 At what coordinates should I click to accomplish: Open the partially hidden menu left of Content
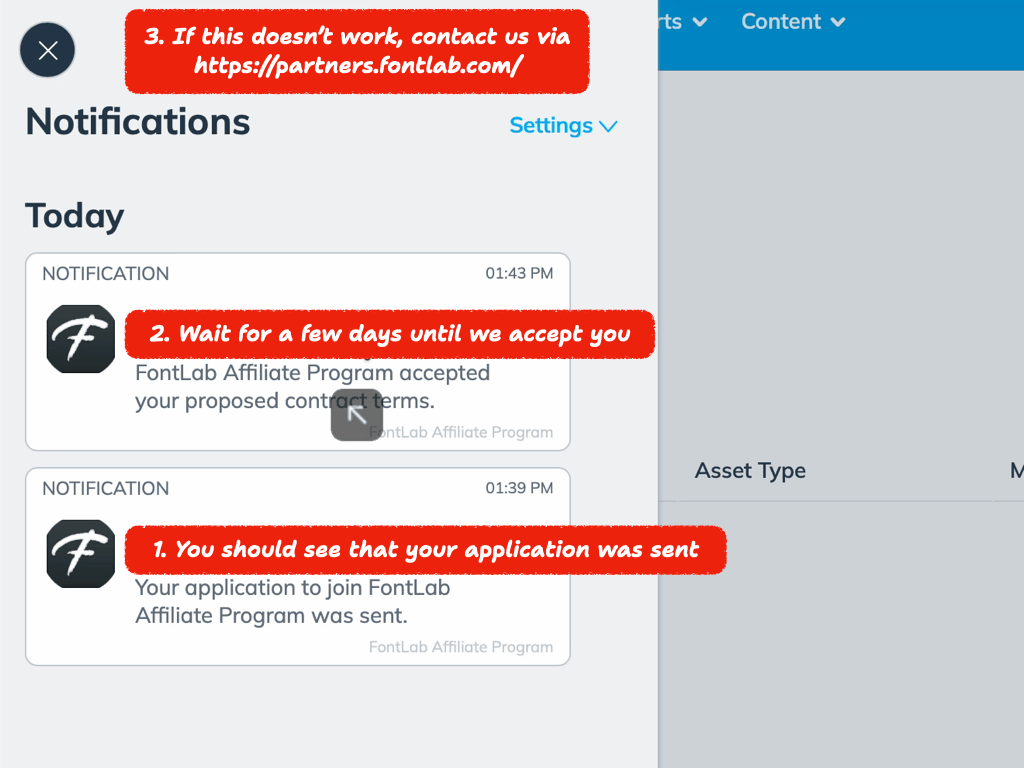tap(685, 22)
